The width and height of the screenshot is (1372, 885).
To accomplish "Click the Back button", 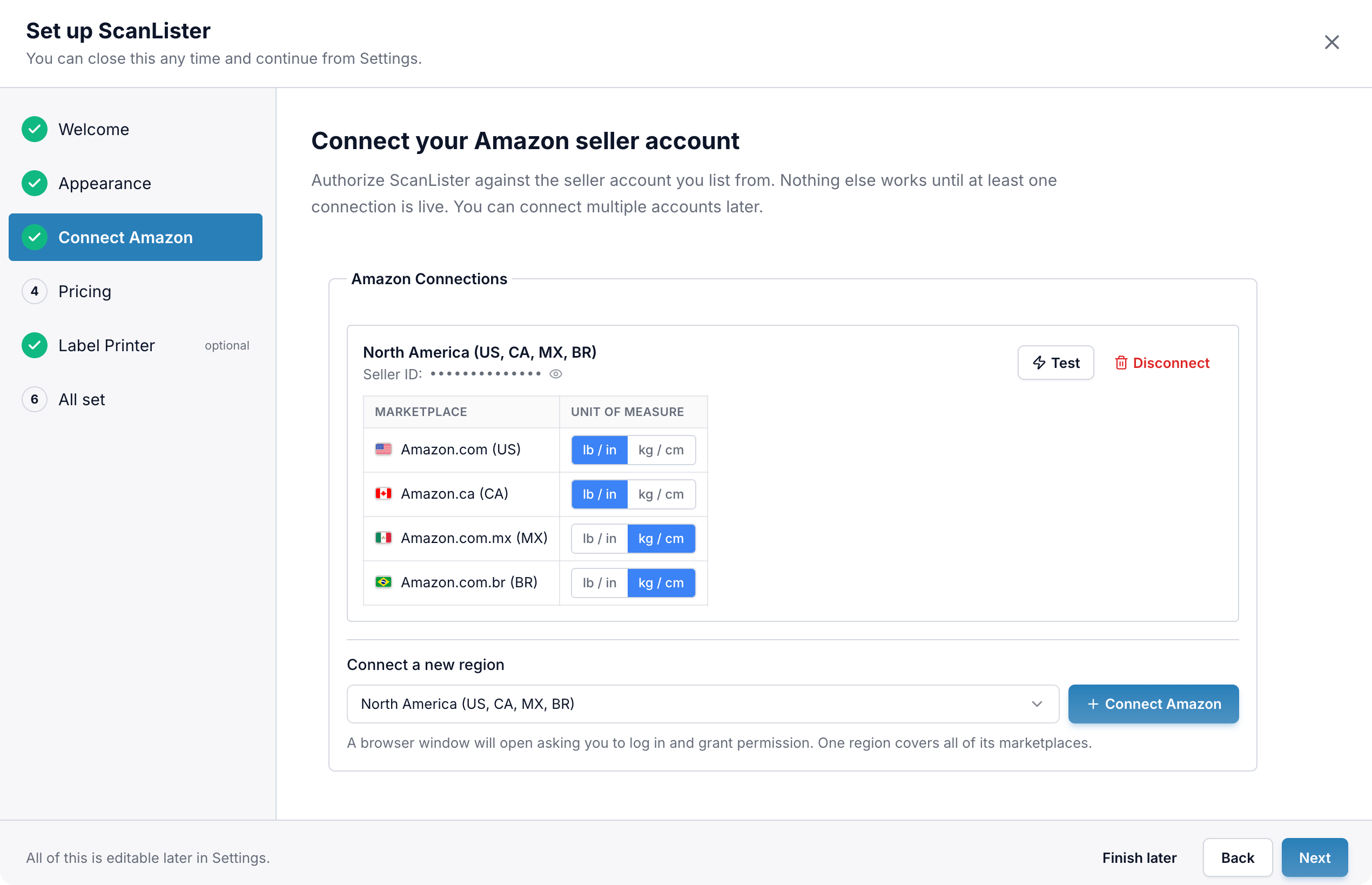I will (1238, 857).
